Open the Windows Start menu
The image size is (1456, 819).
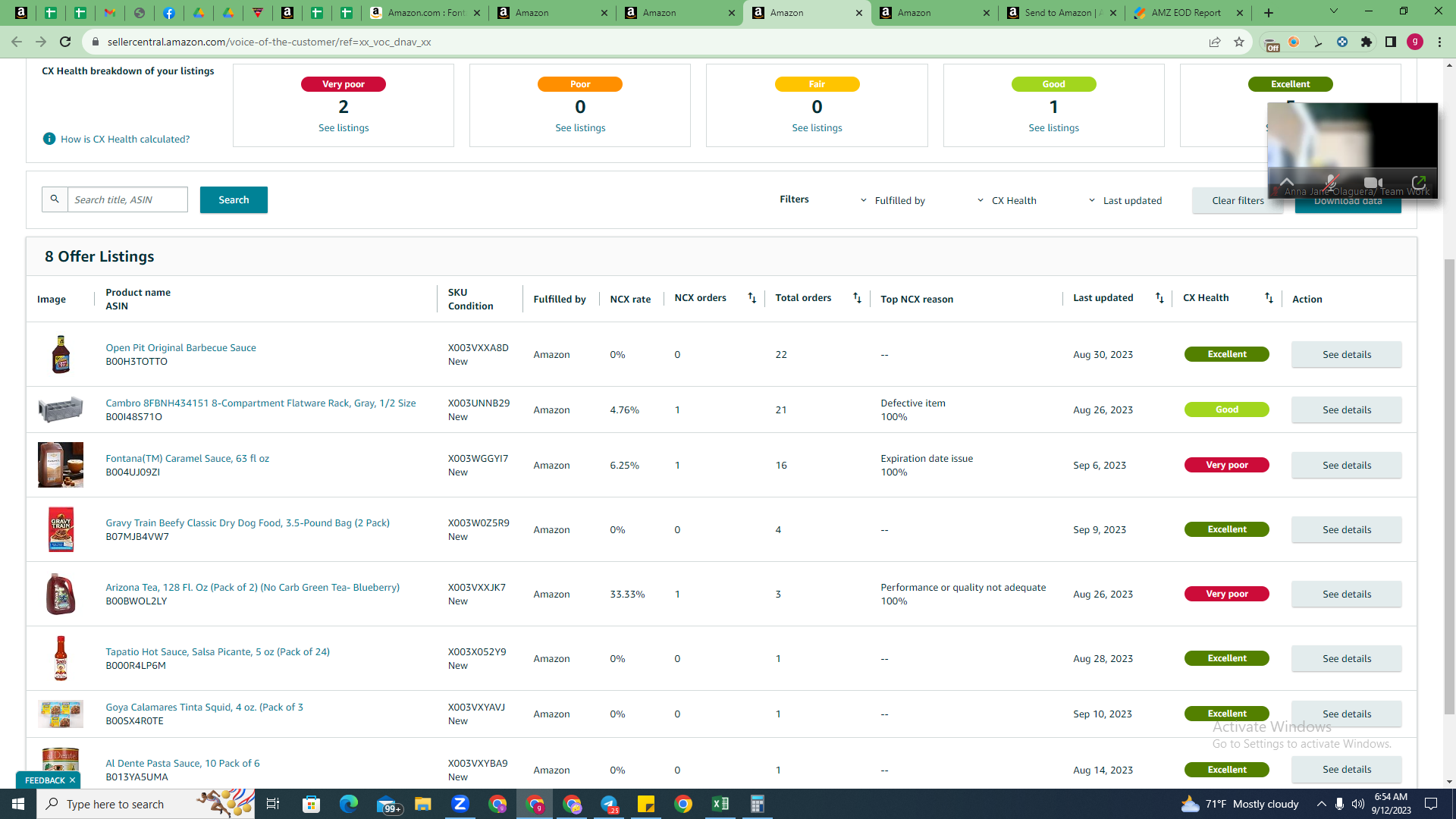[18, 804]
